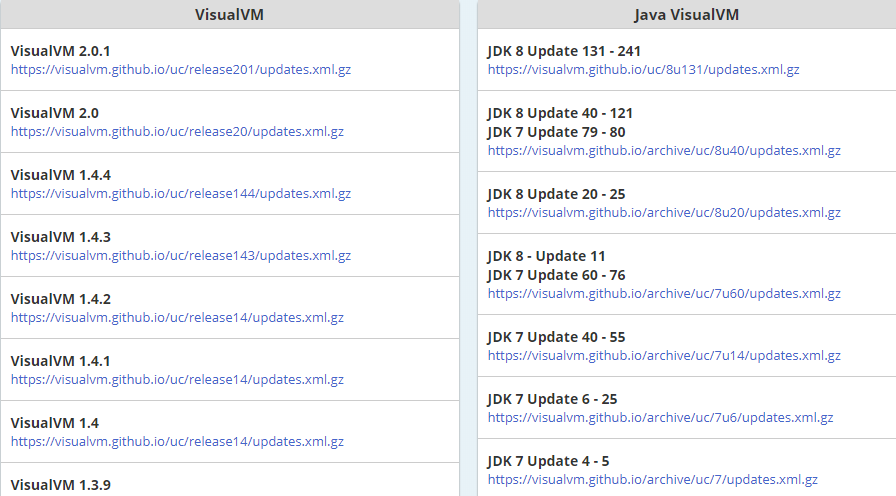The width and height of the screenshot is (896, 496).
Task: Follow the release143 updates.xml.gz link
Action: [x=181, y=256]
